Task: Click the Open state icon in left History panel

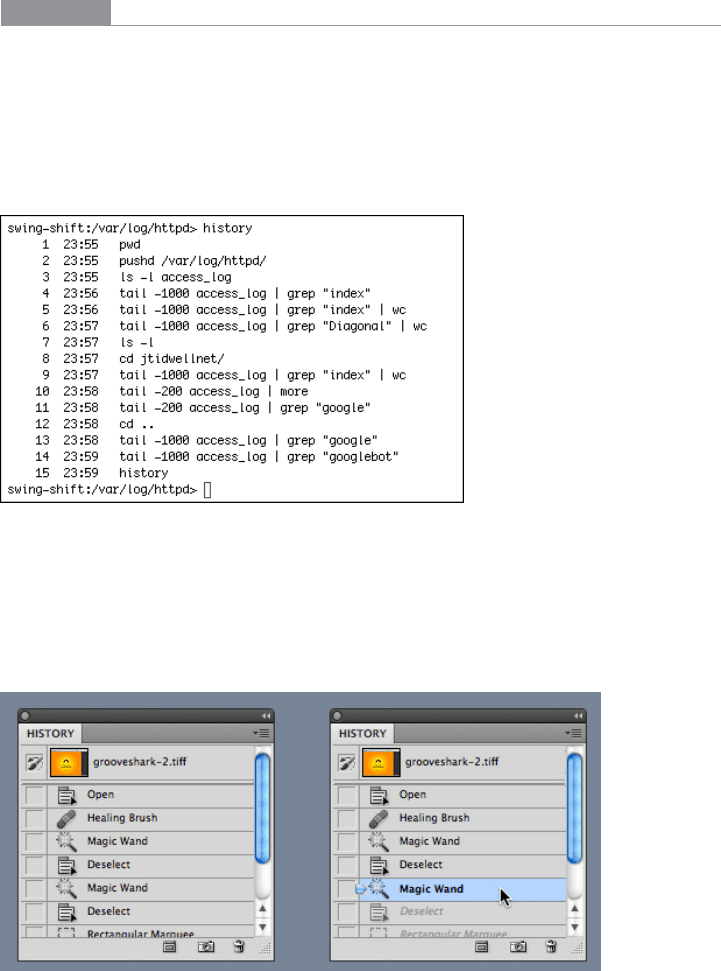Action: pos(66,795)
